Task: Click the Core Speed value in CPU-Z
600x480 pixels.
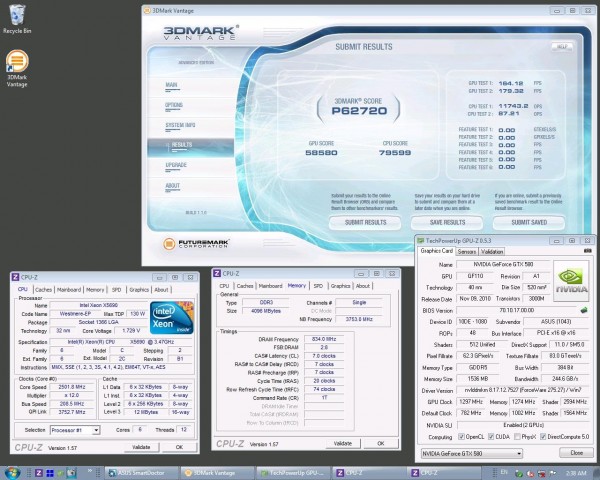Action: pos(72,387)
